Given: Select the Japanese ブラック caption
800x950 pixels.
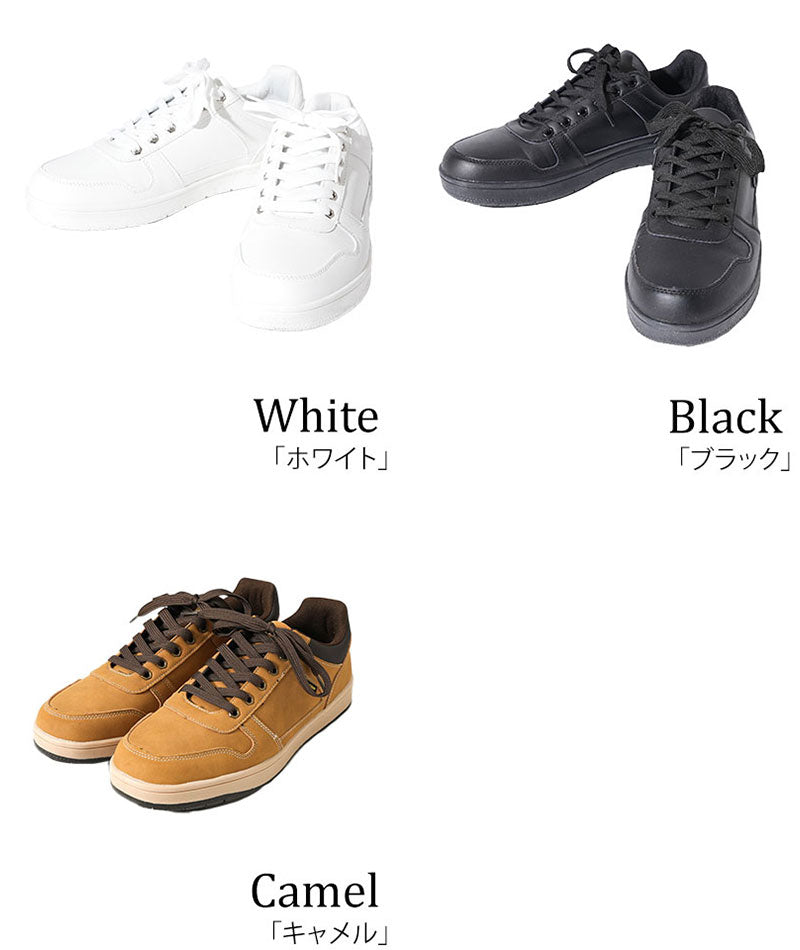Looking at the screenshot, I should click(734, 459).
